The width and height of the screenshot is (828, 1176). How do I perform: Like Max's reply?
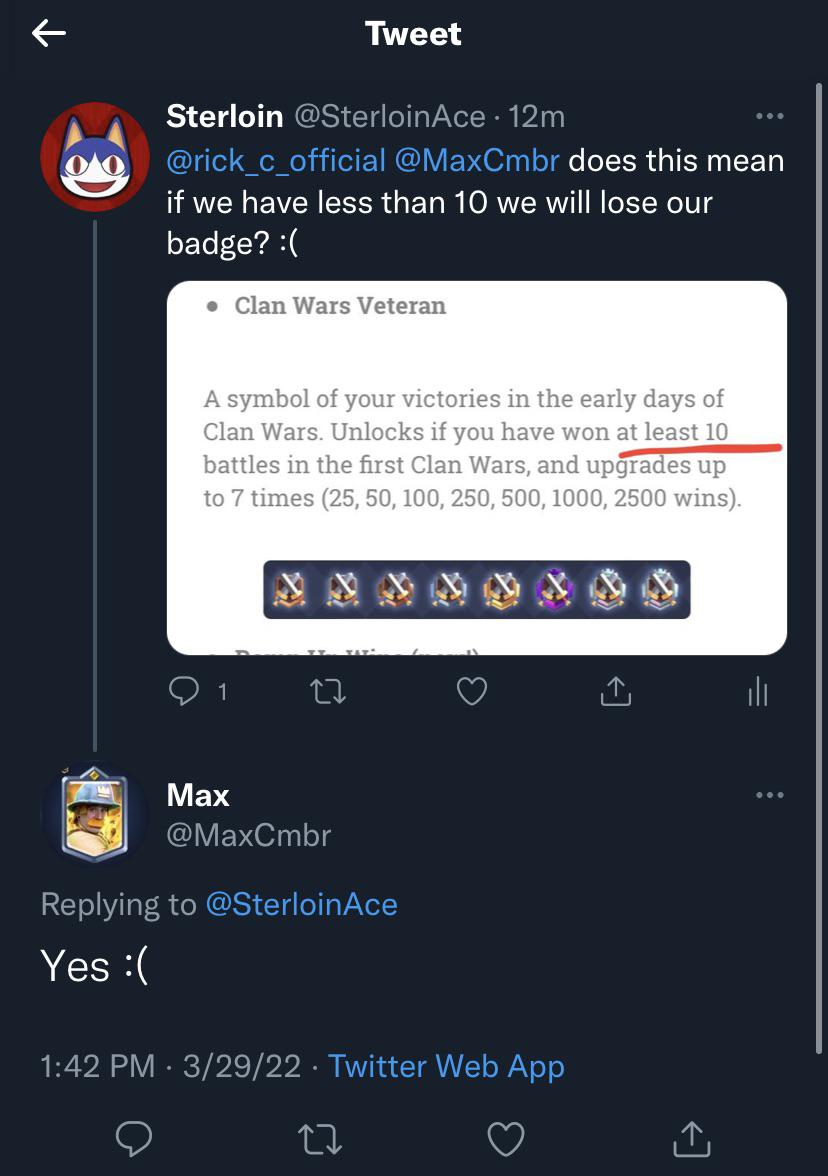click(505, 1138)
